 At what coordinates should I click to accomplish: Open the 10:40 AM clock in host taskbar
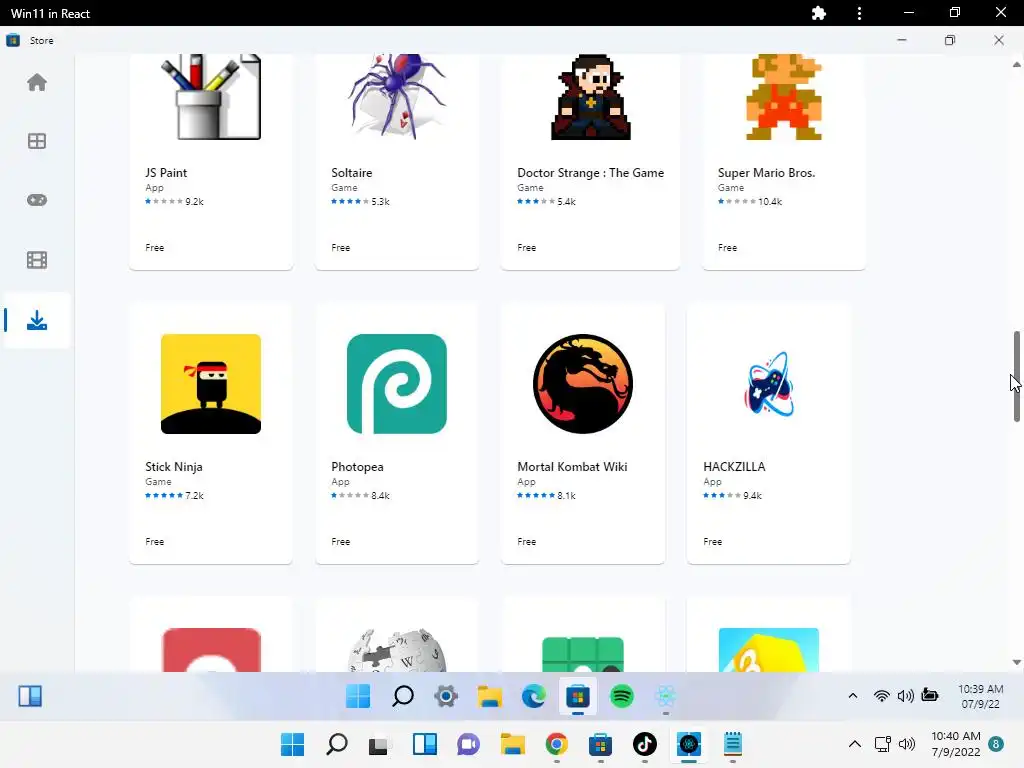pos(956,744)
